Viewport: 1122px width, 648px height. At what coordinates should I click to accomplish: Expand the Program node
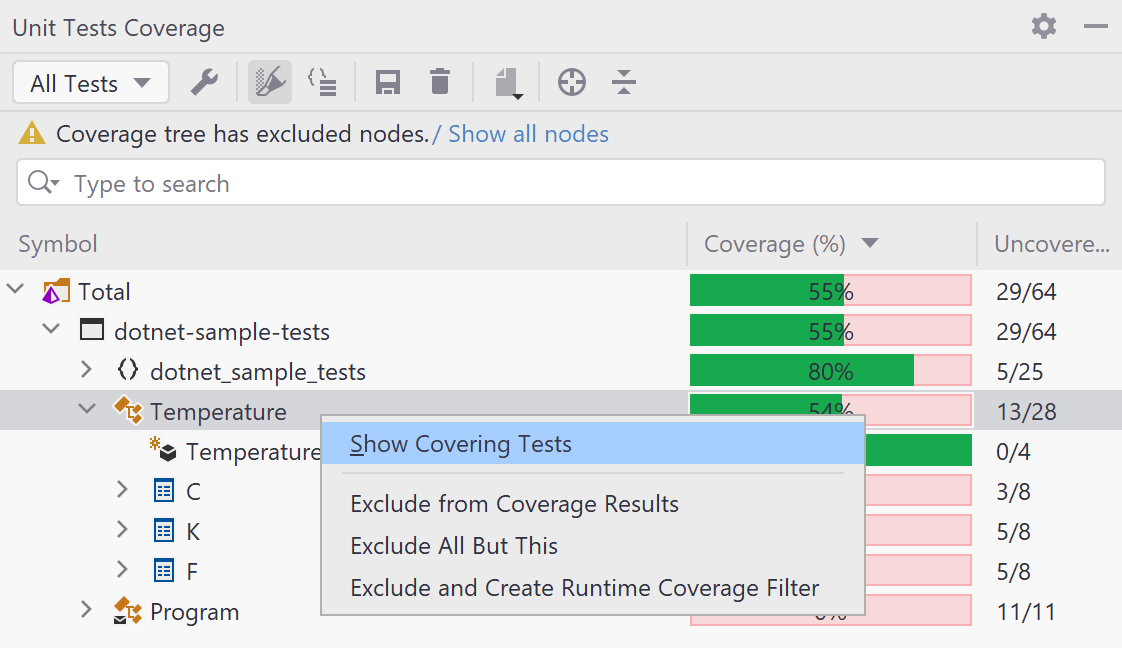click(x=87, y=611)
